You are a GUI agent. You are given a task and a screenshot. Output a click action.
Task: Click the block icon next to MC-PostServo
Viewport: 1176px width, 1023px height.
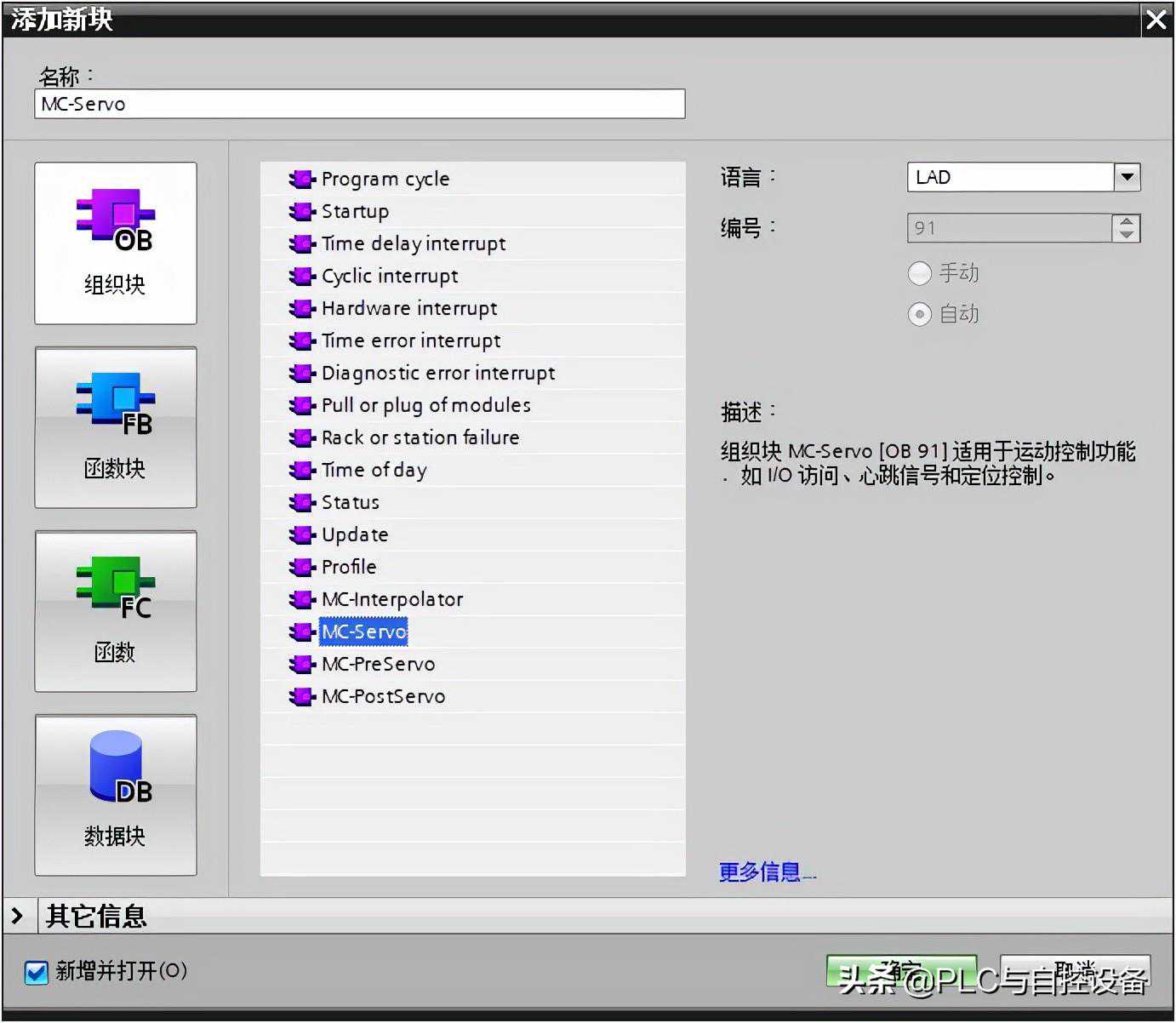point(301,697)
